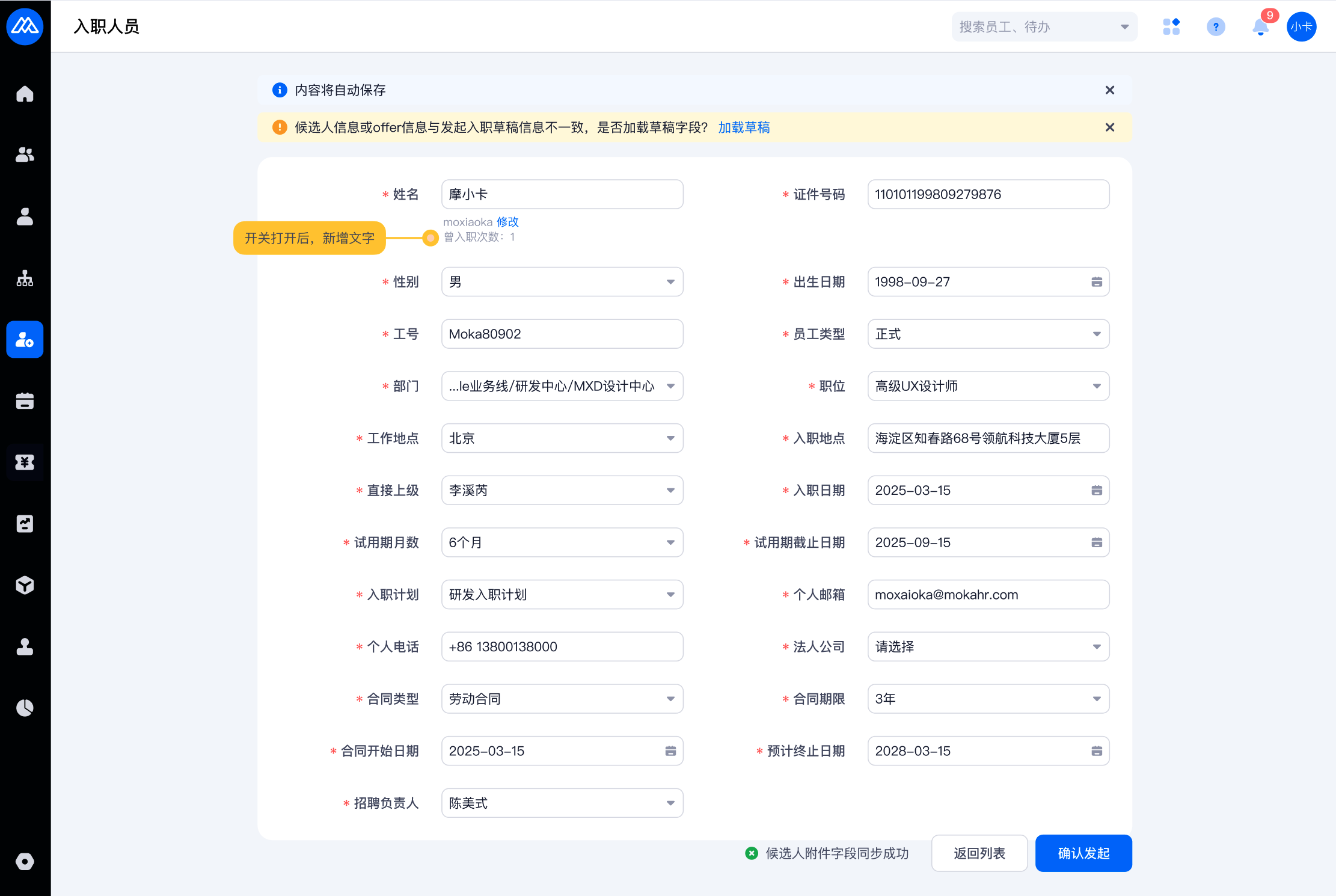Open the yen payroll sidebar icon
The image size is (1336, 896).
click(25, 462)
